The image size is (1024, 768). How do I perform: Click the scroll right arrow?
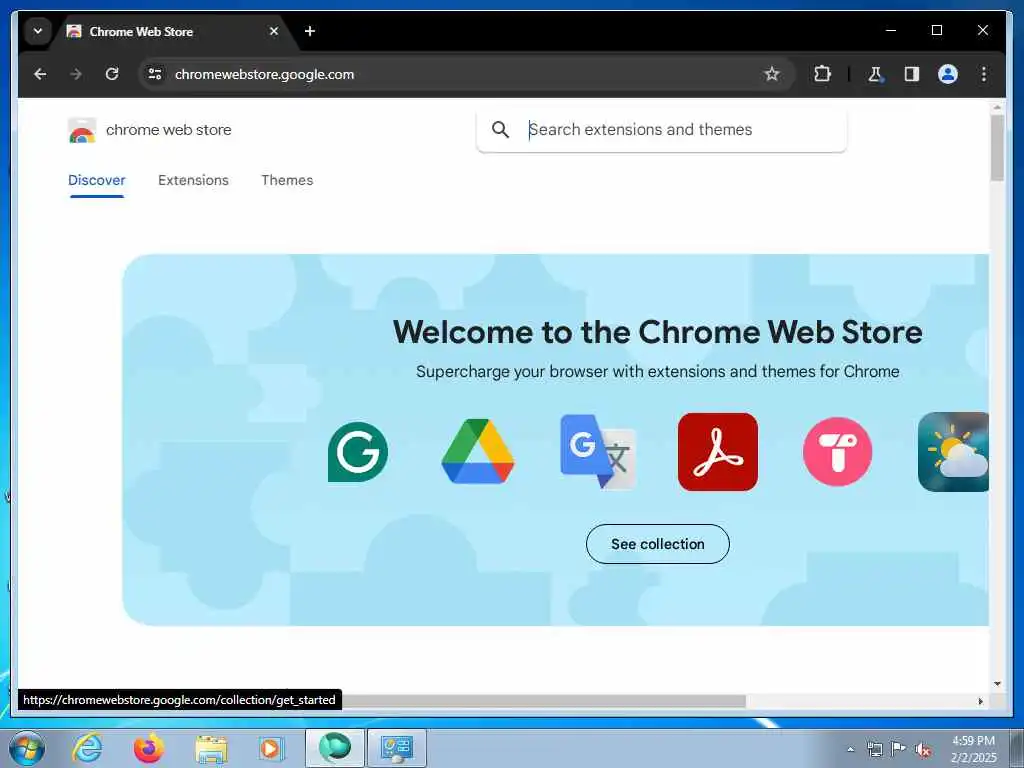[x=980, y=701]
